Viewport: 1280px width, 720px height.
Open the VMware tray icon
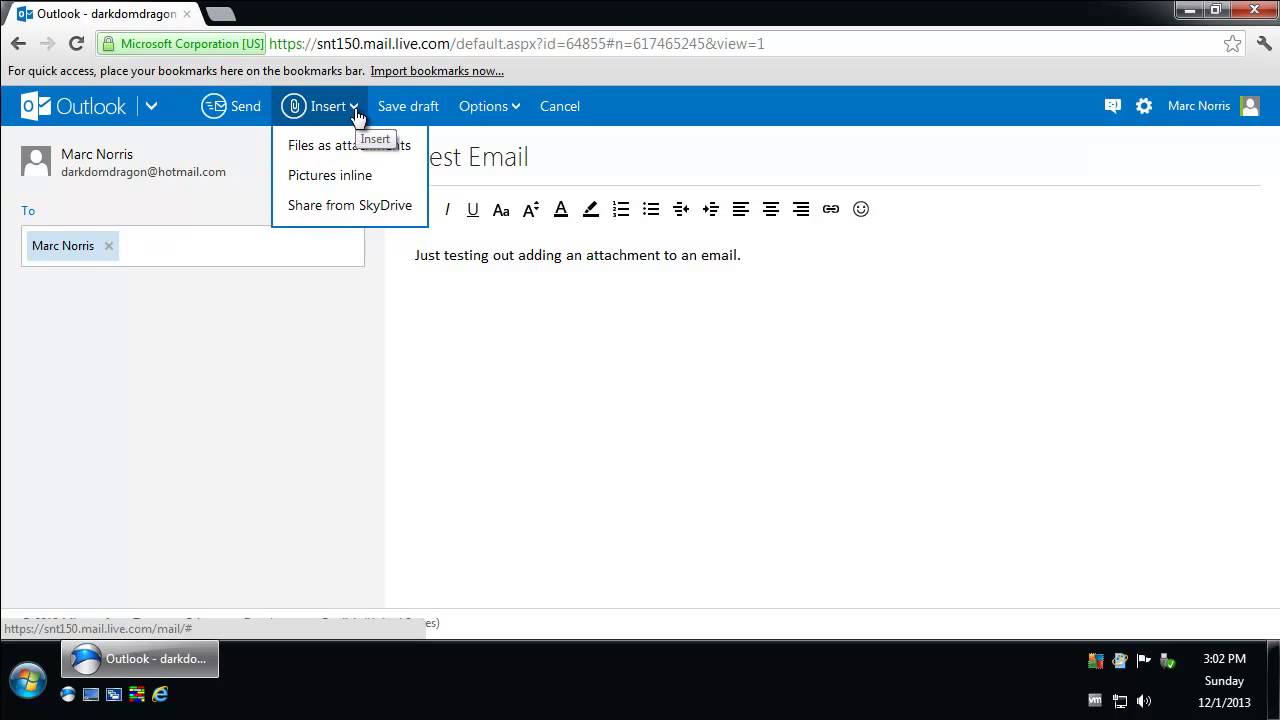[x=1095, y=701]
